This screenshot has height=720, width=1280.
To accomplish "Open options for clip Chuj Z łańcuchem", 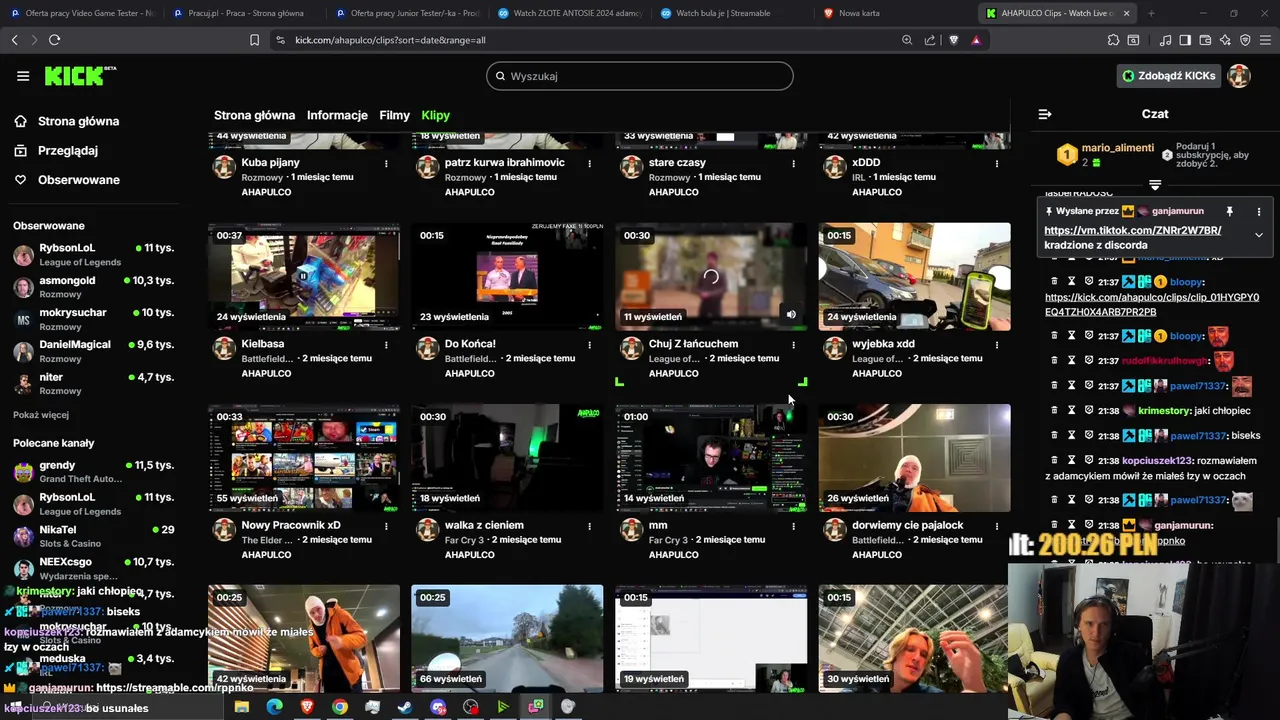I will 793,345.
